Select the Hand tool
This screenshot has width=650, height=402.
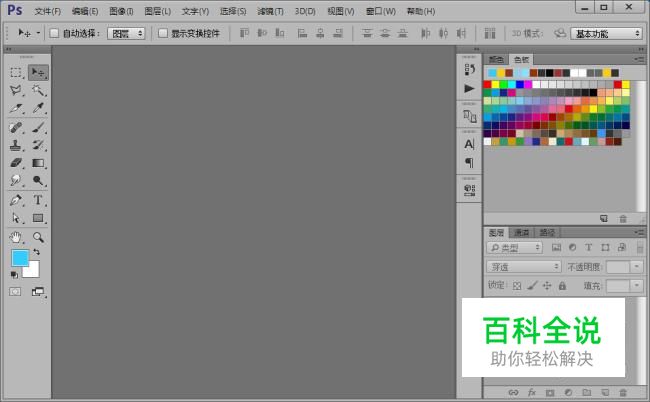[16, 237]
